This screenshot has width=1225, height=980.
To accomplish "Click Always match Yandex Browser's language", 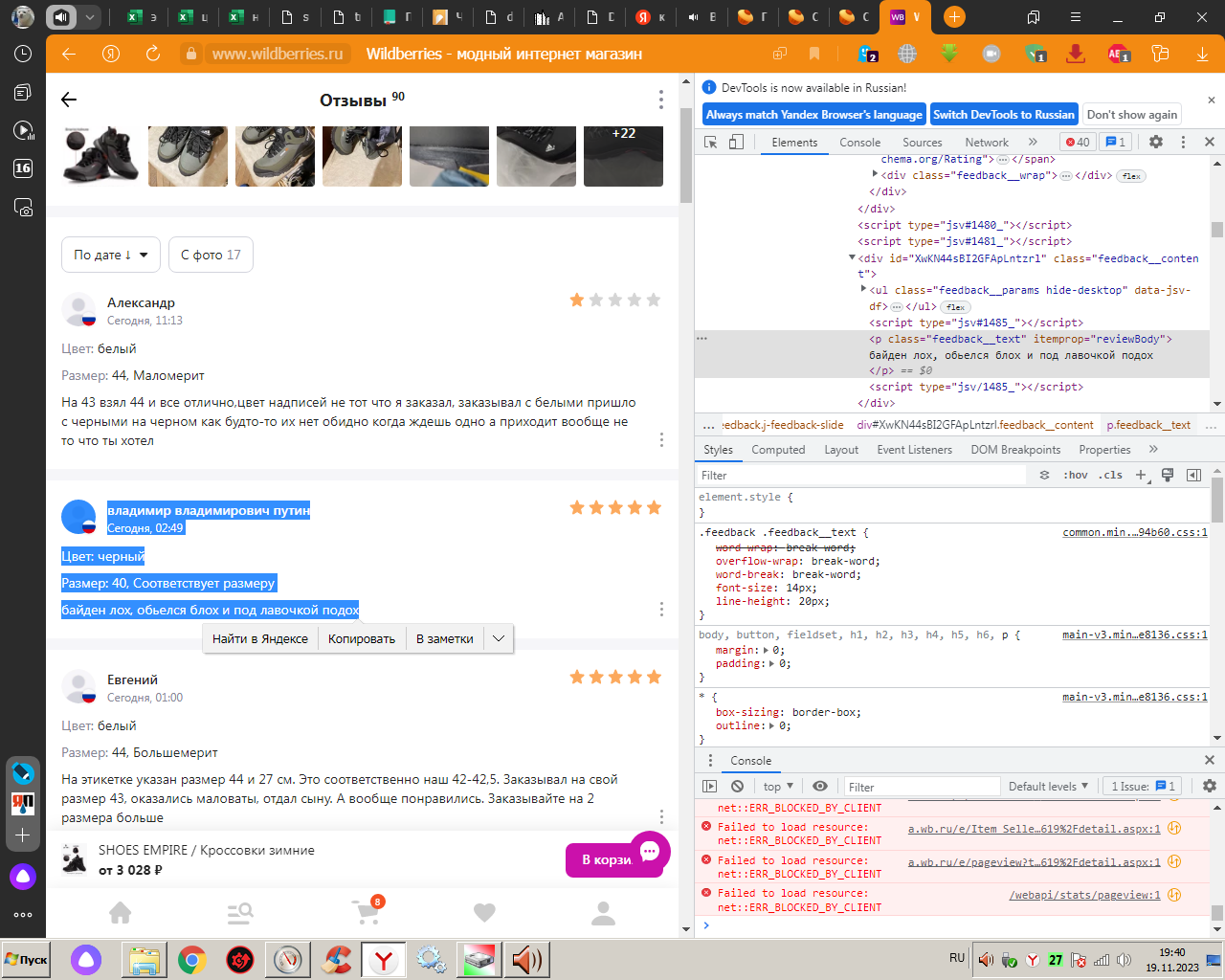I will click(x=813, y=115).
